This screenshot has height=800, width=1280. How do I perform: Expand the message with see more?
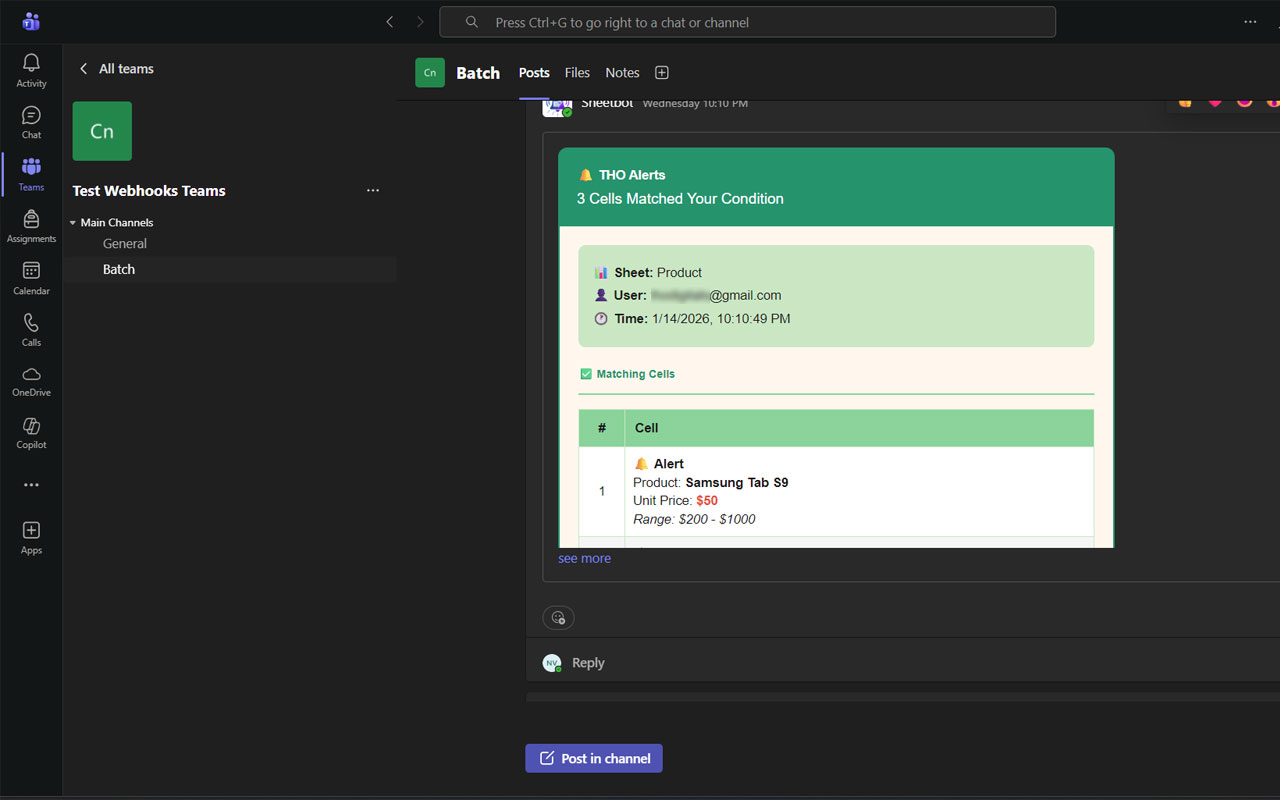point(584,559)
